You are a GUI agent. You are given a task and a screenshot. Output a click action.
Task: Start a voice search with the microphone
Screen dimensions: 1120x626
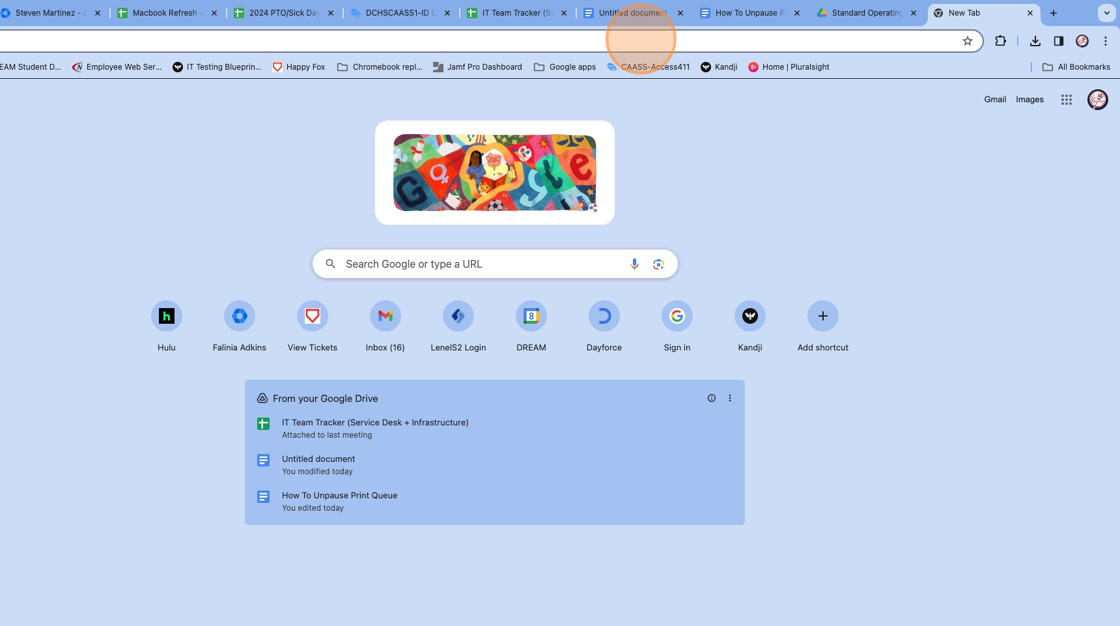tap(634, 264)
